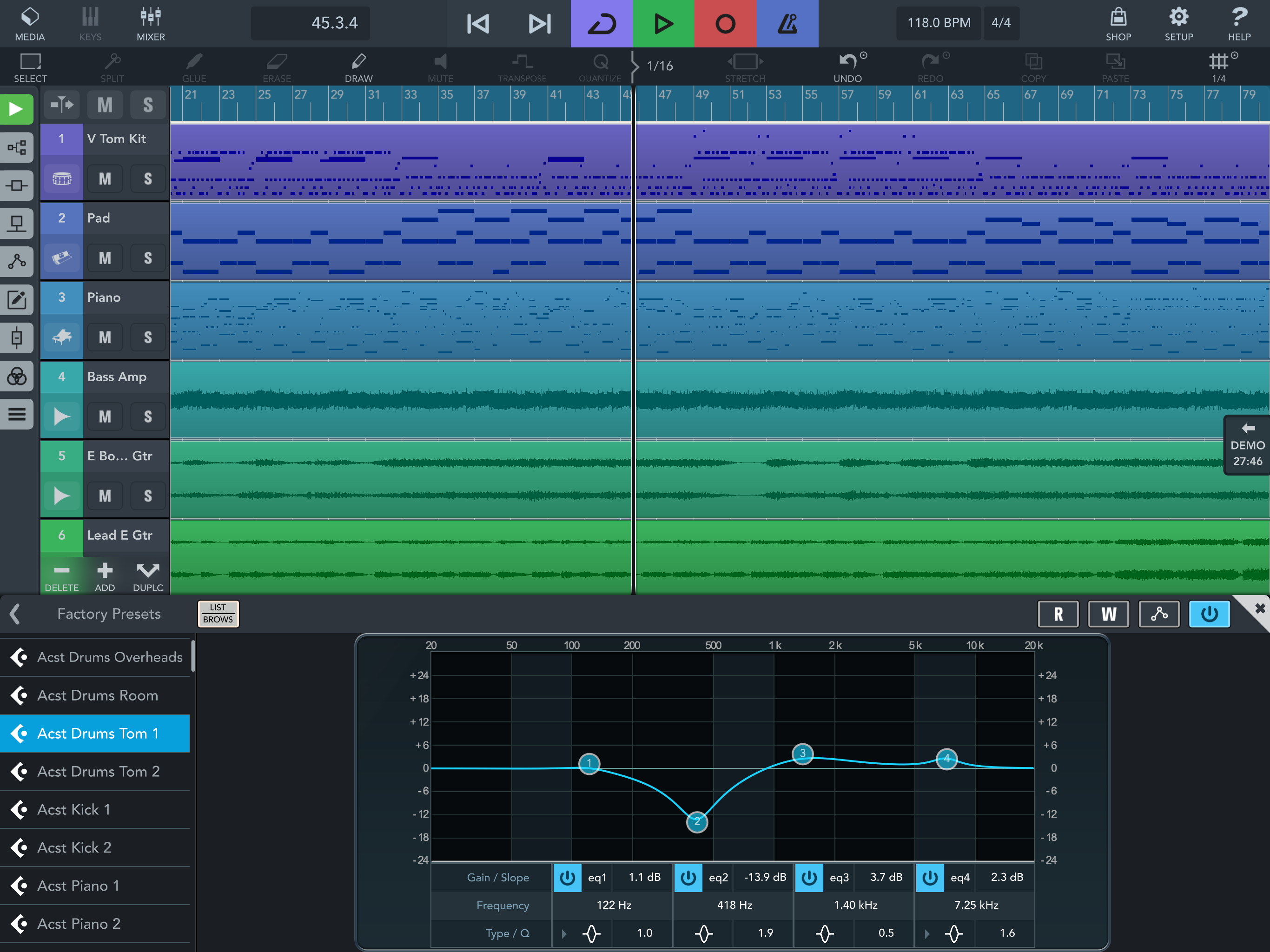Disable the eq2 band power button
1270x952 pixels.
point(688,877)
